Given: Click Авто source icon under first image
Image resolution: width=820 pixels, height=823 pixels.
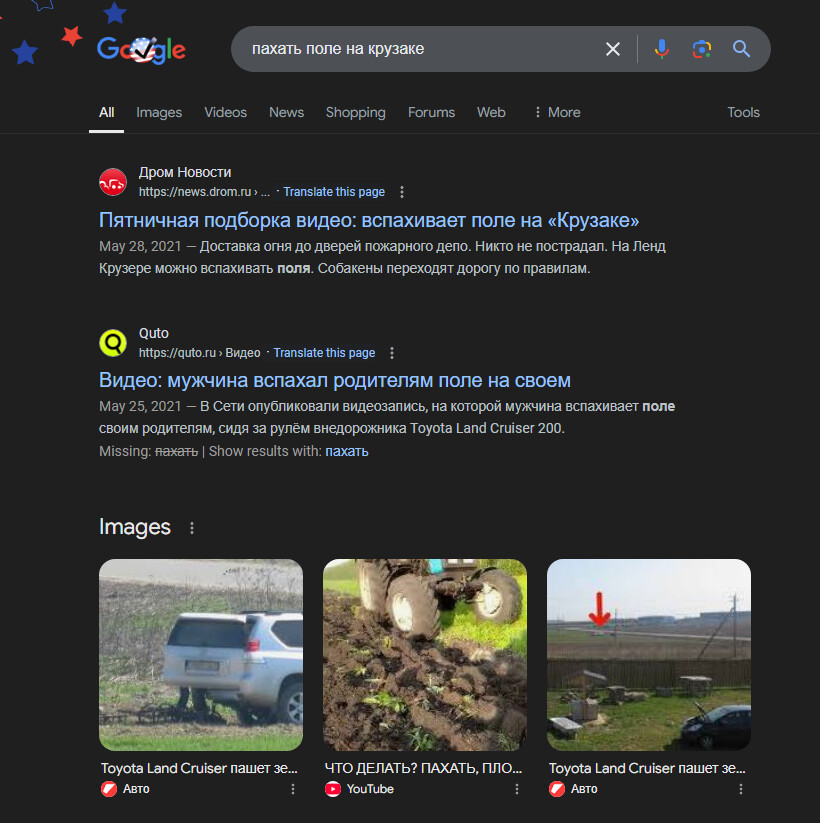Looking at the screenshot, I should click(x=109, y=789).
